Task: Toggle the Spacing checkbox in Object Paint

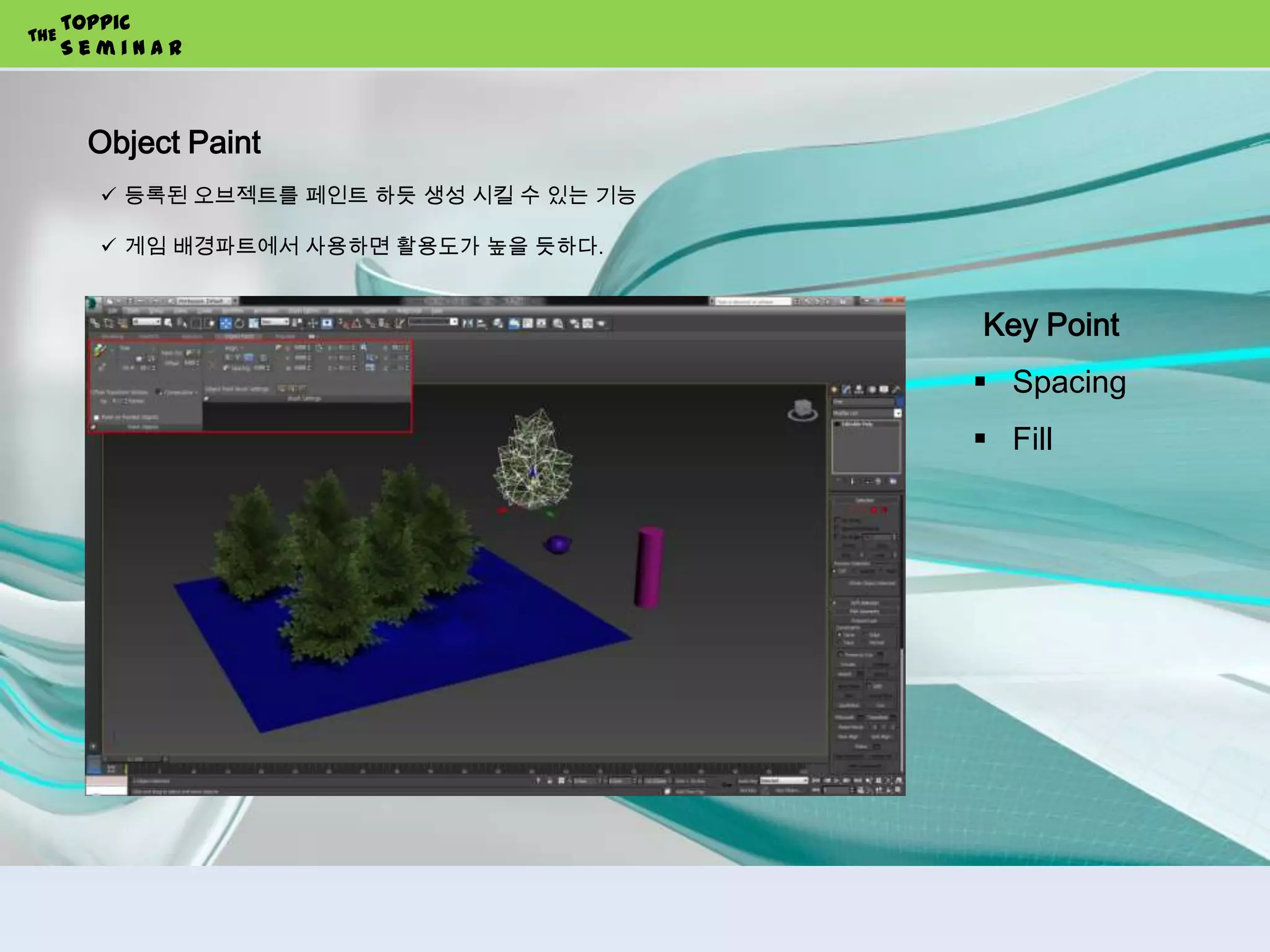Action: click(x=226, y=368)
